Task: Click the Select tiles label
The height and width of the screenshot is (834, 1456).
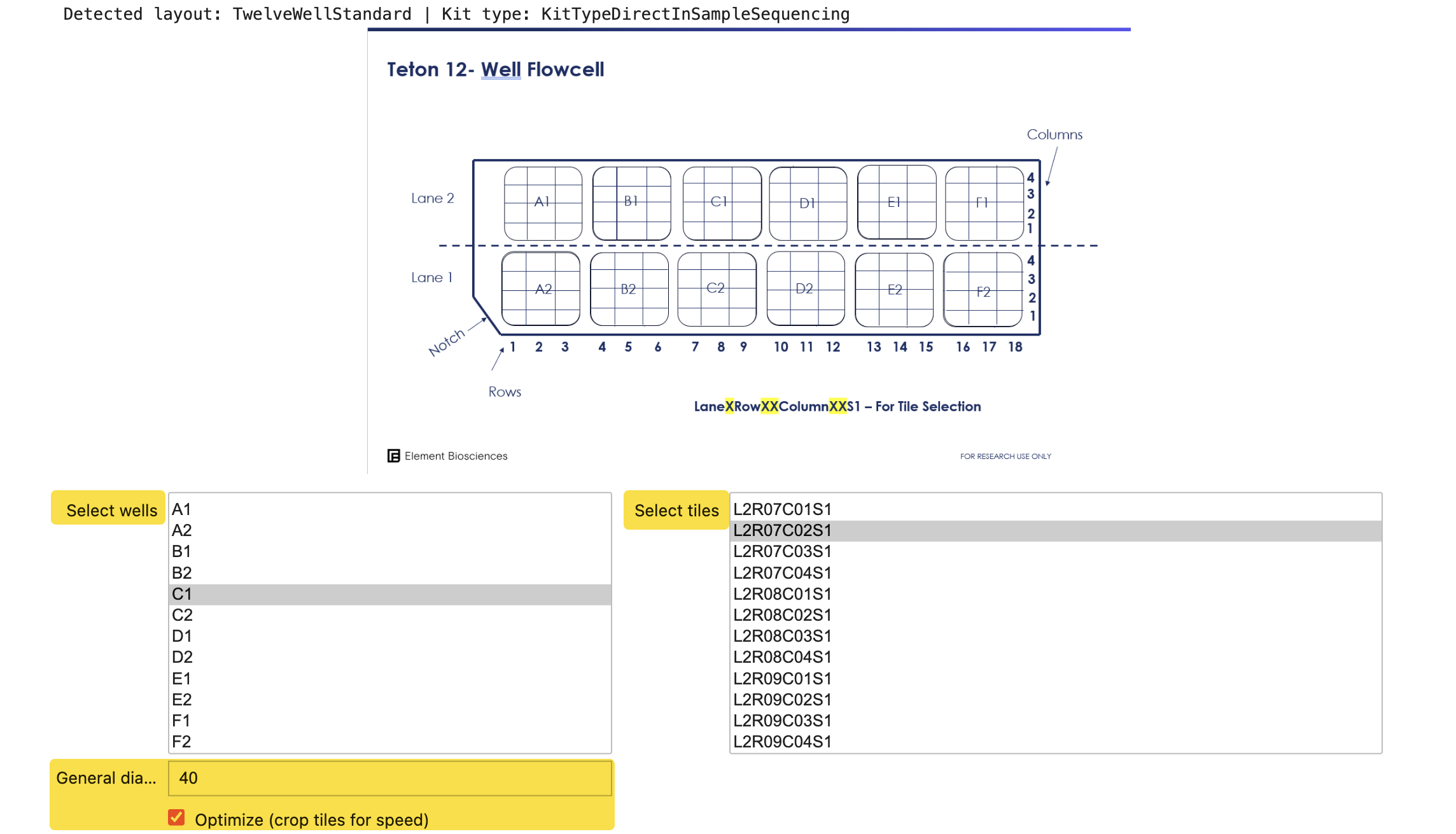Action: (x=676, y=511)
